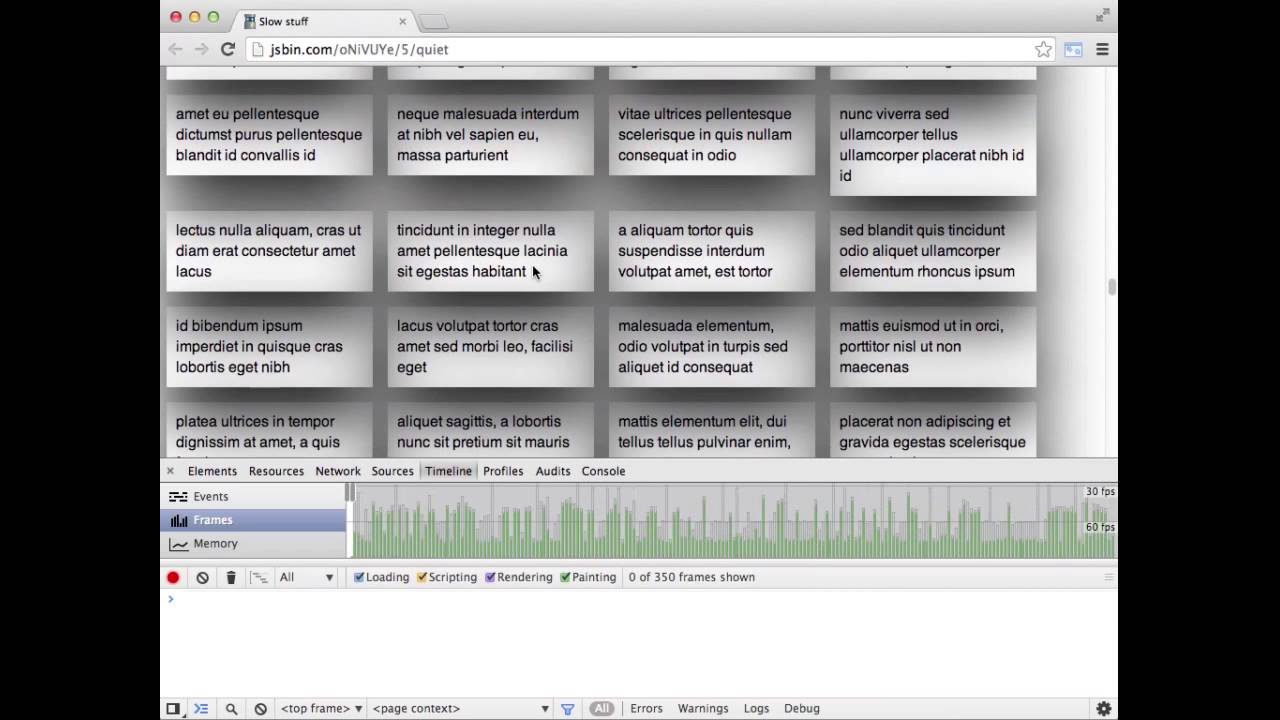
Task: Clear console with circle-slash icon near top frame
Action: [x=260, y=708]
